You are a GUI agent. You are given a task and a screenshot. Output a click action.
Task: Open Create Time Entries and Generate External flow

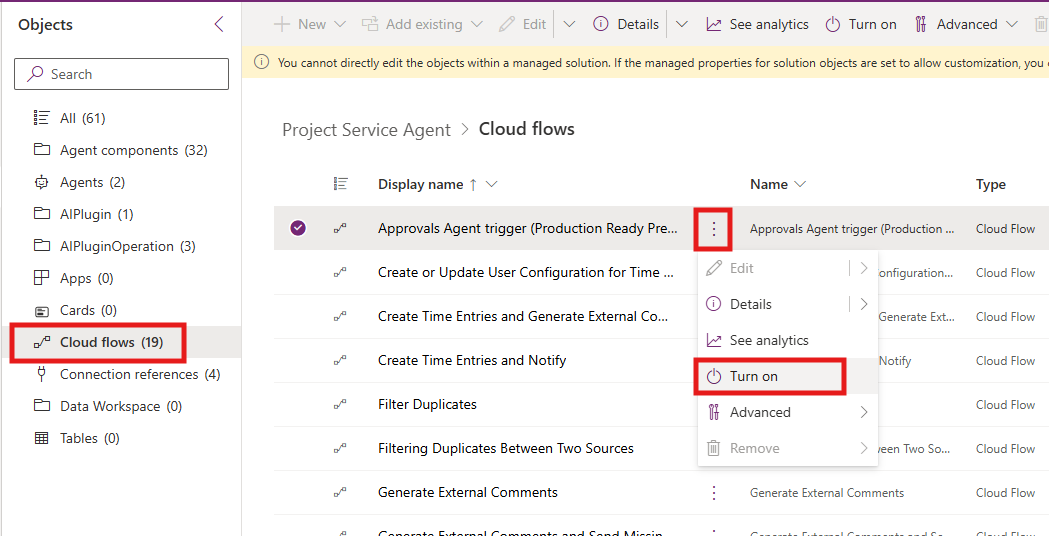tap(522, 317)
